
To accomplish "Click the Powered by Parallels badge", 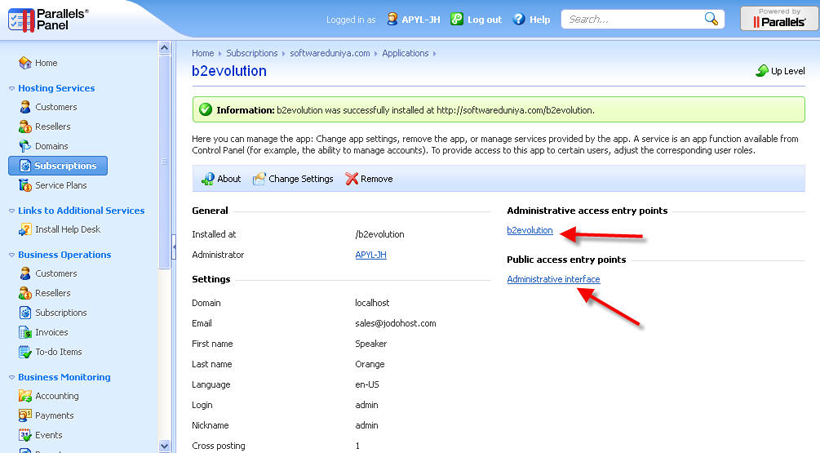I will point(779,18).
